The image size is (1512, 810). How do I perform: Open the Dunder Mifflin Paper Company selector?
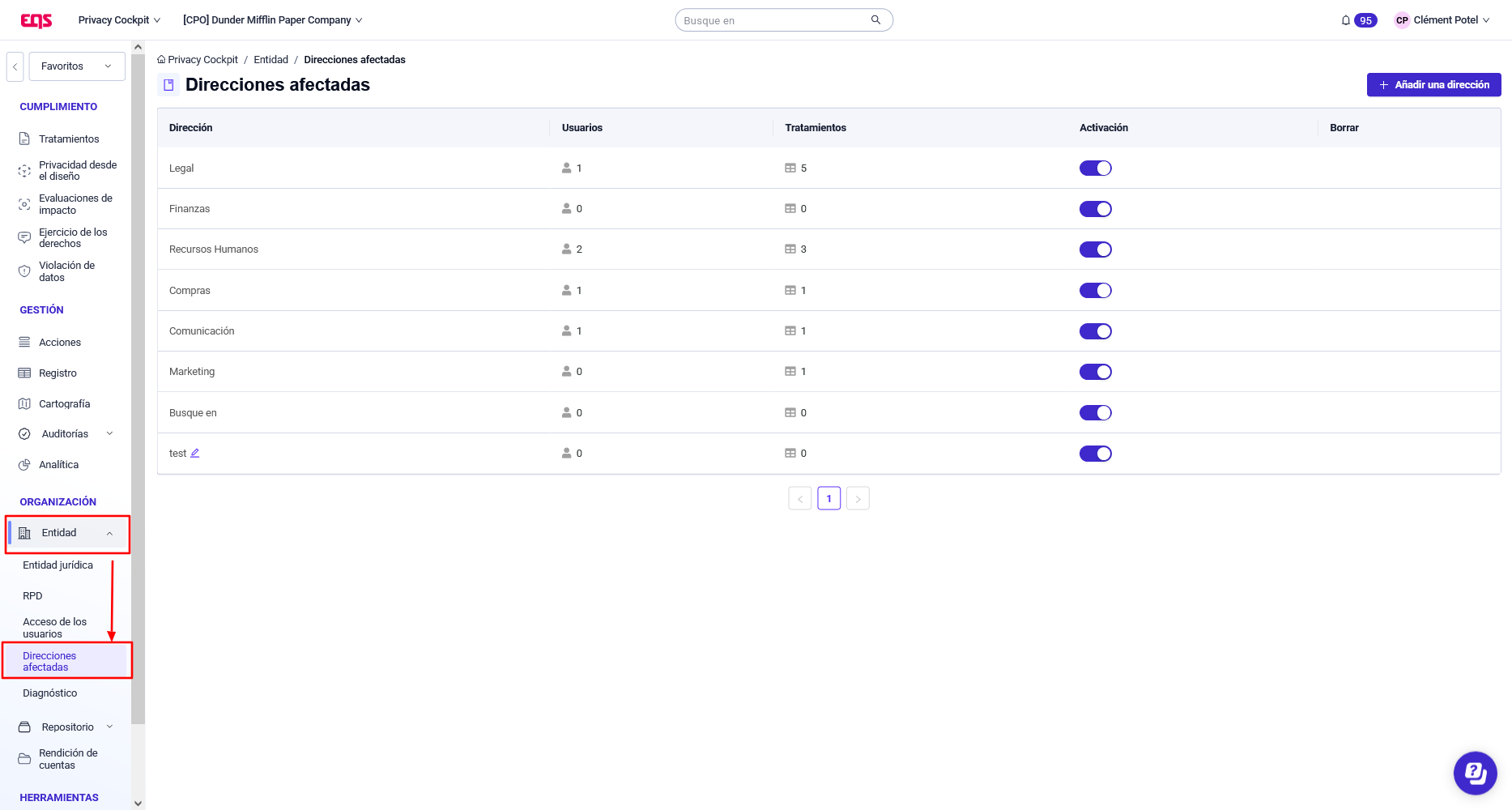pyautogui.click(x=273, y=20)
